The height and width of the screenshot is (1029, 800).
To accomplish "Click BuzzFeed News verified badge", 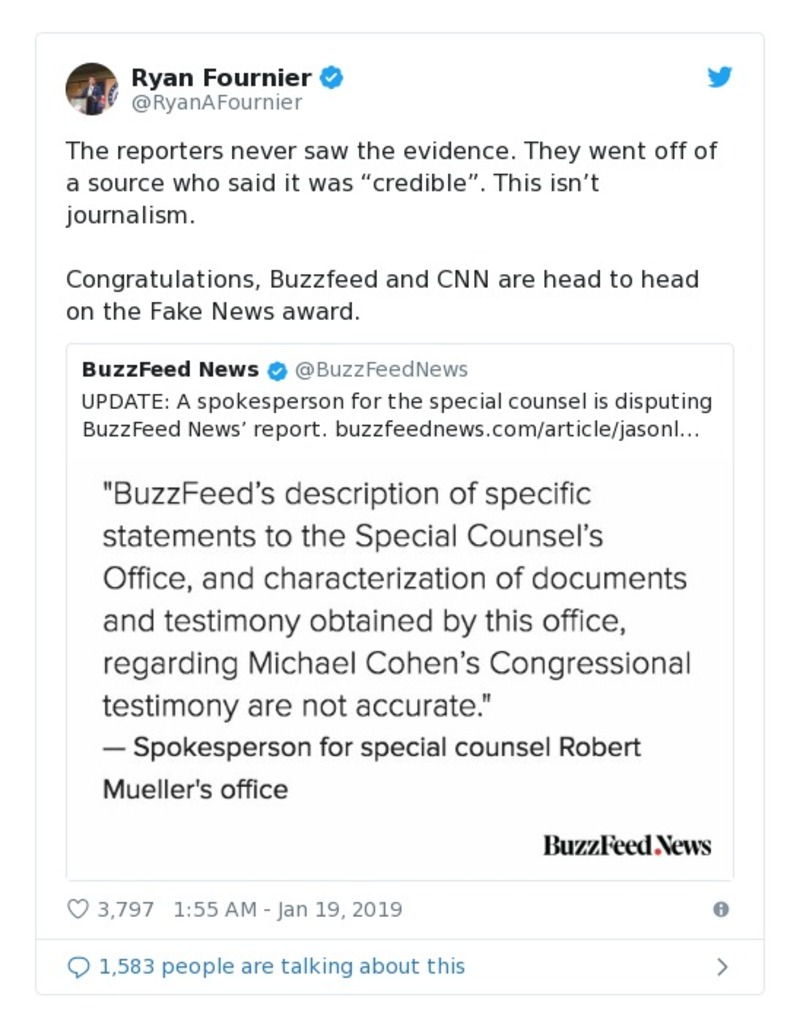I will tap(277, 370).
